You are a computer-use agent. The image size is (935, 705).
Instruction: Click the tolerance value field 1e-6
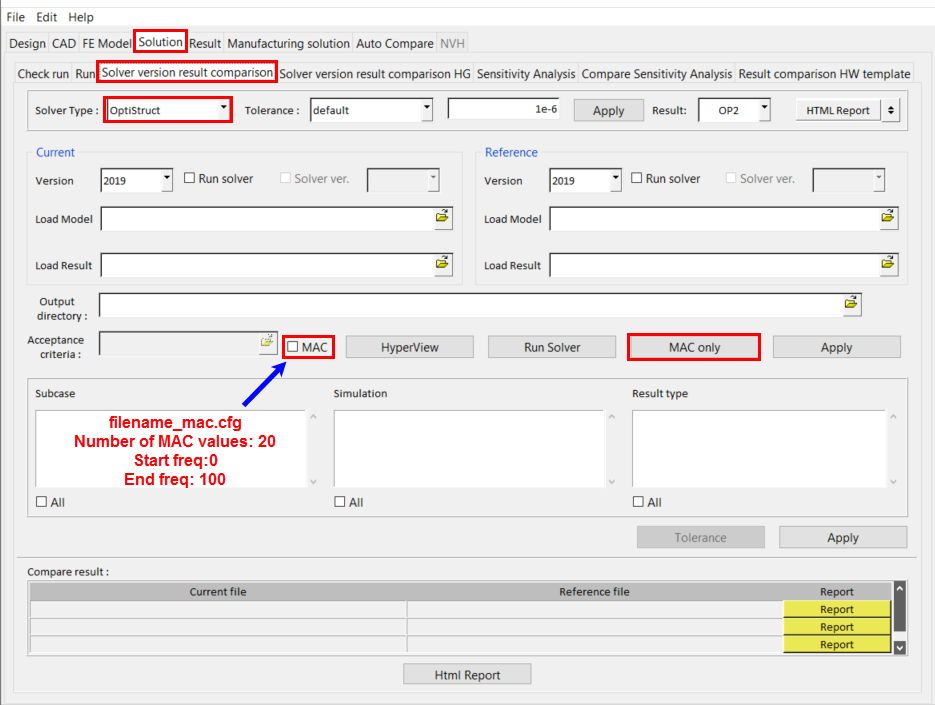pyautogui.click(x=504, y=109)
